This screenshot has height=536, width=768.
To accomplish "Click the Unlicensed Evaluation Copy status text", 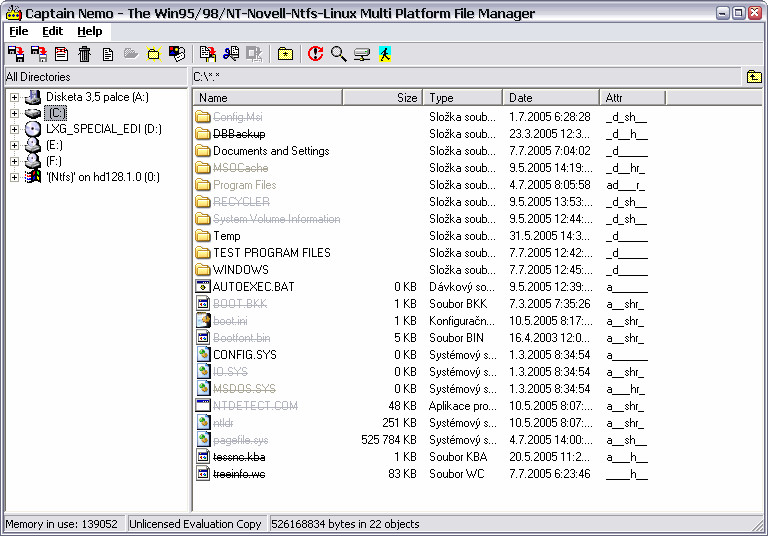I will (x=195, y=524).
